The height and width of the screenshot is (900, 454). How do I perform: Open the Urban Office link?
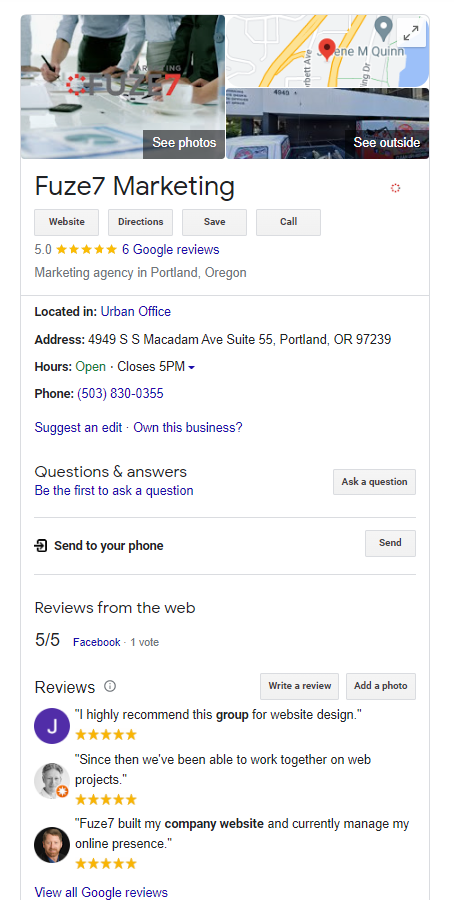coord(135,312)
